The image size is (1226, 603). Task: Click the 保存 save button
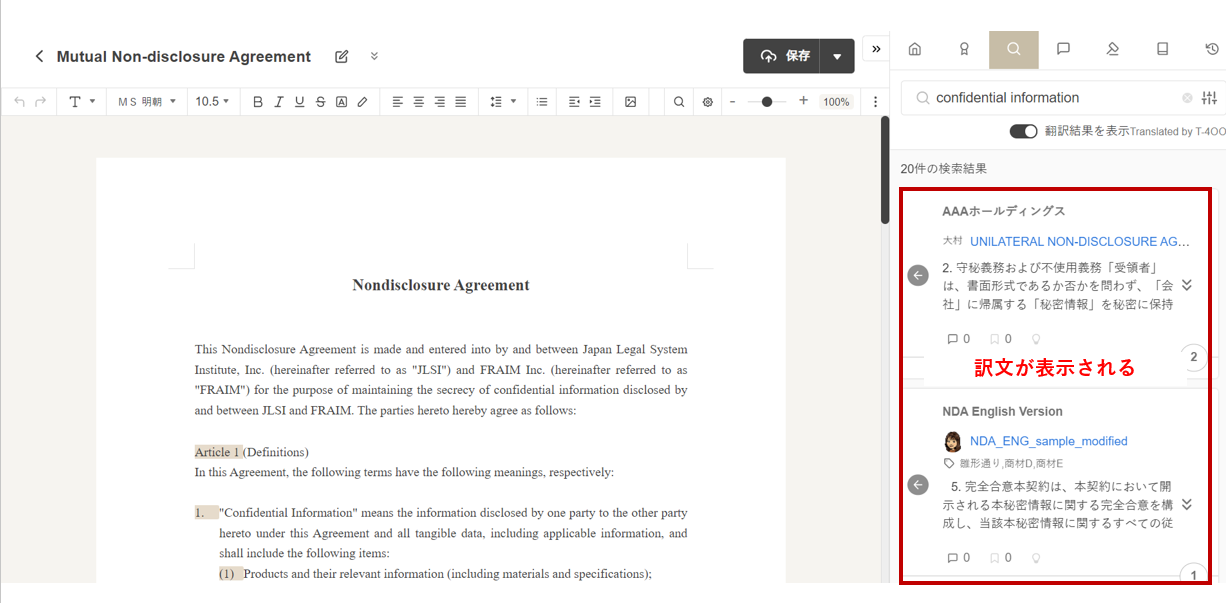click(783, 57)
